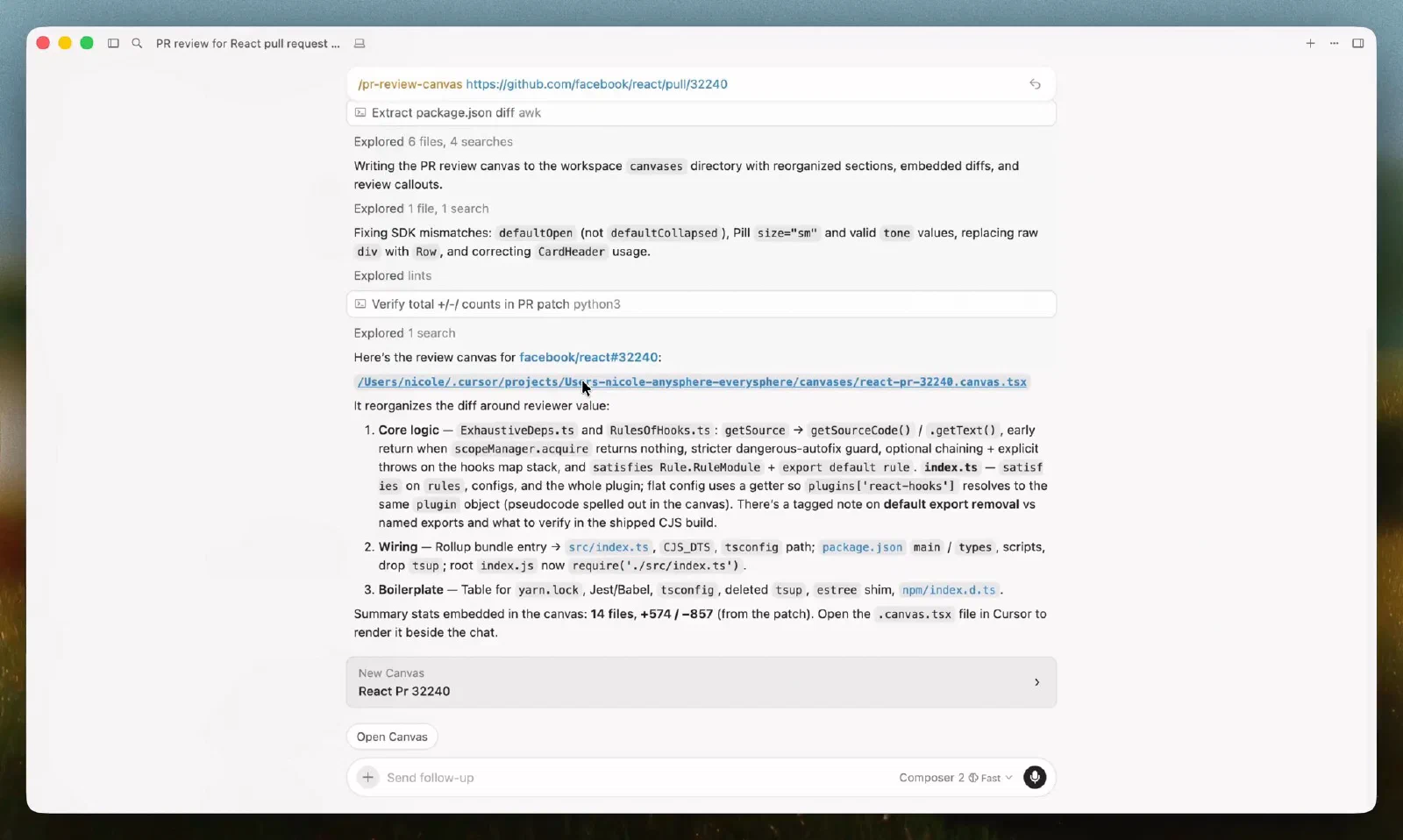
Task: Click the "New Canvas" label on the card
Action: point(391,673)
